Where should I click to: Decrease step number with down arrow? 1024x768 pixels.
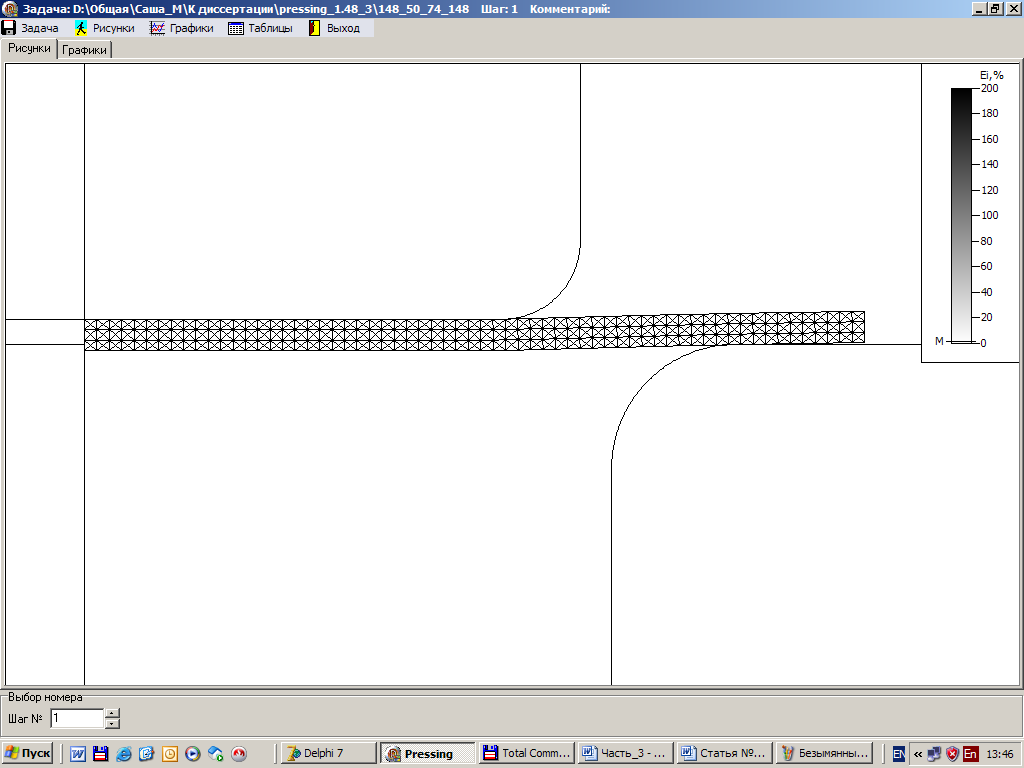point(112,723)
